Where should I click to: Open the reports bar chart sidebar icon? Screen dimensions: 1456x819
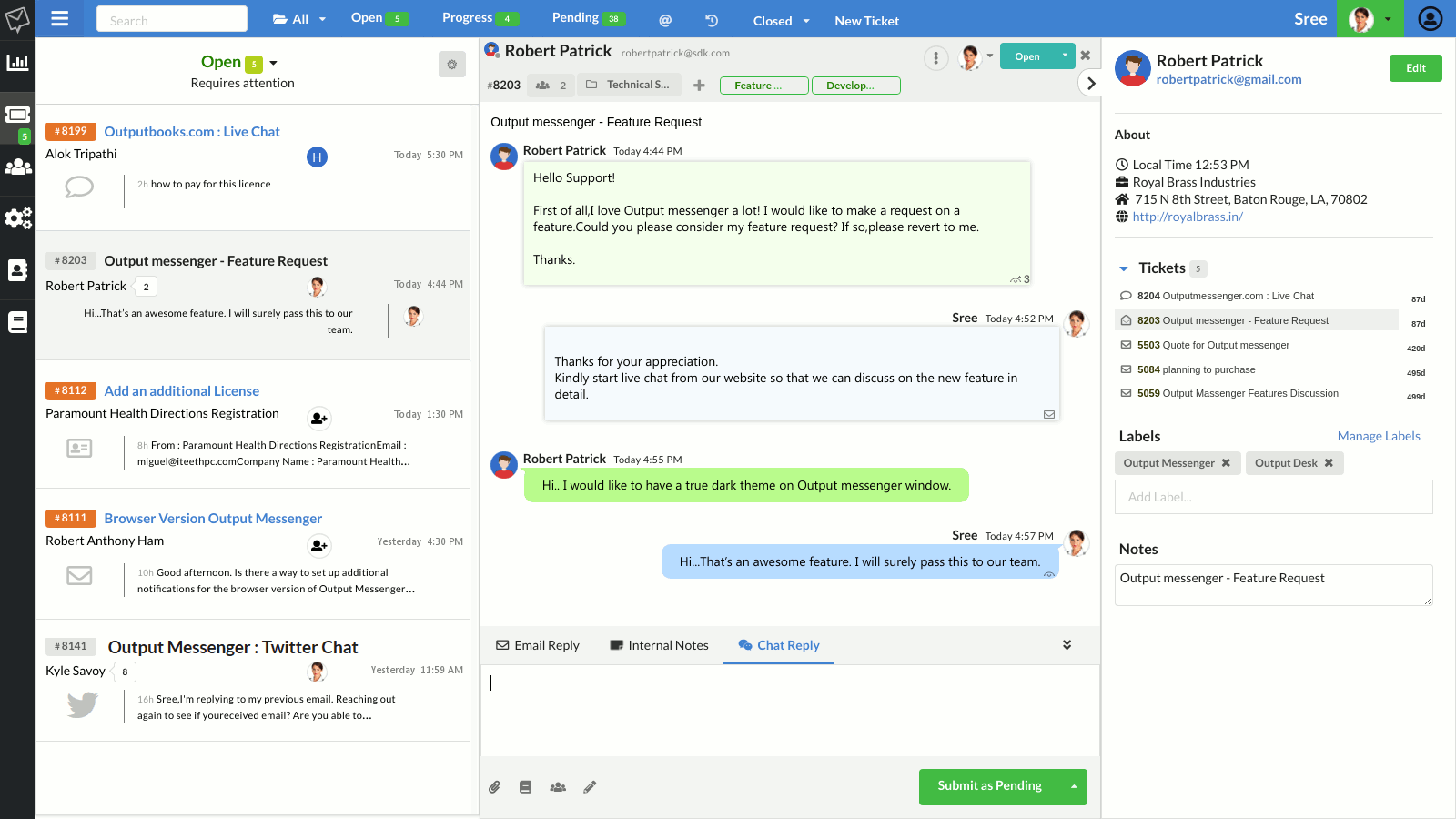17,63
